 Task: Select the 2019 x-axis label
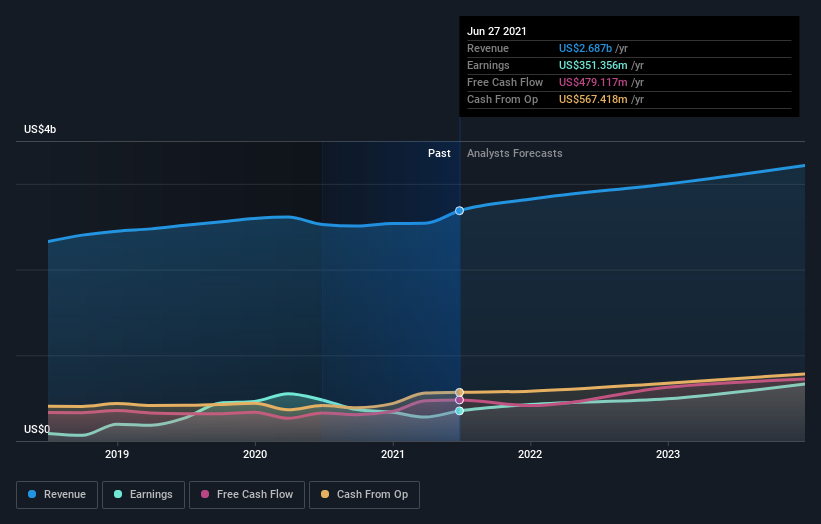117,454
